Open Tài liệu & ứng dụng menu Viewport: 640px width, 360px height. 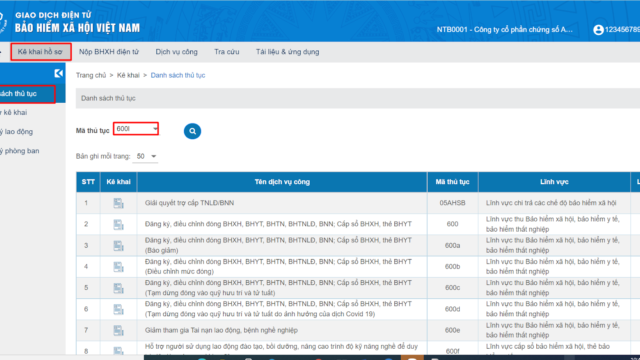[x=287, y=52]
